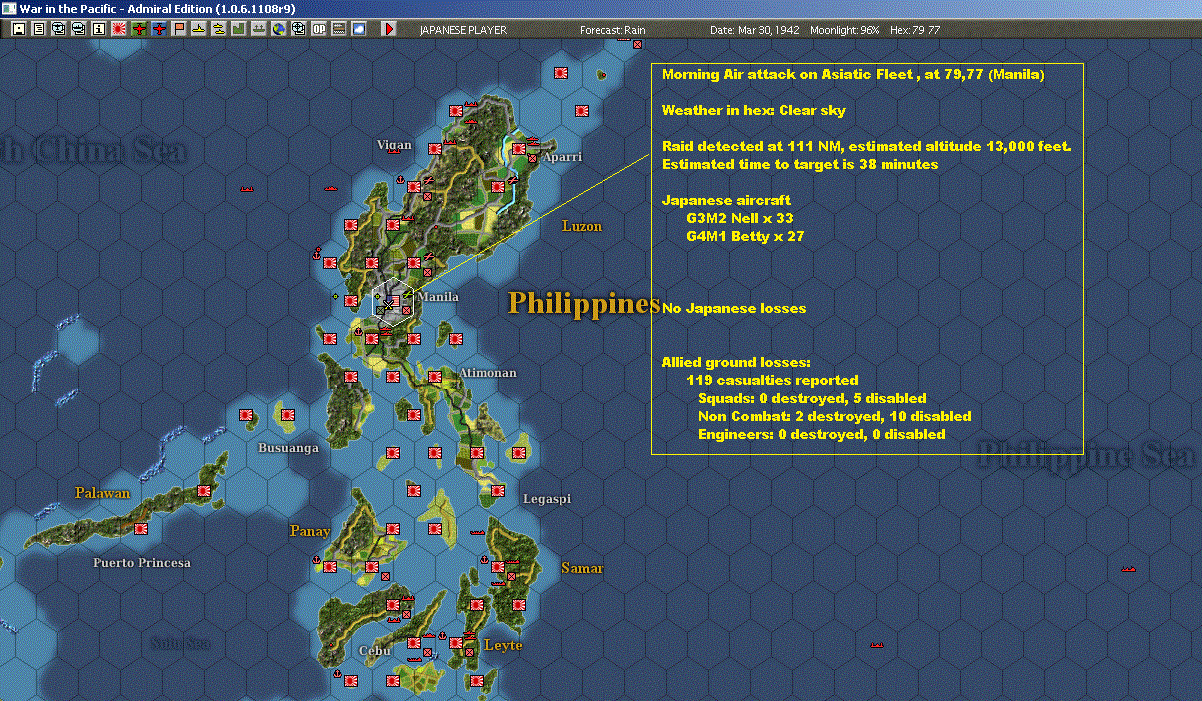The height and width of the screenshot is (701, 1202).
Task: Click the 'Weather in hex: Clear sky' line
Action: click(753, 110)
